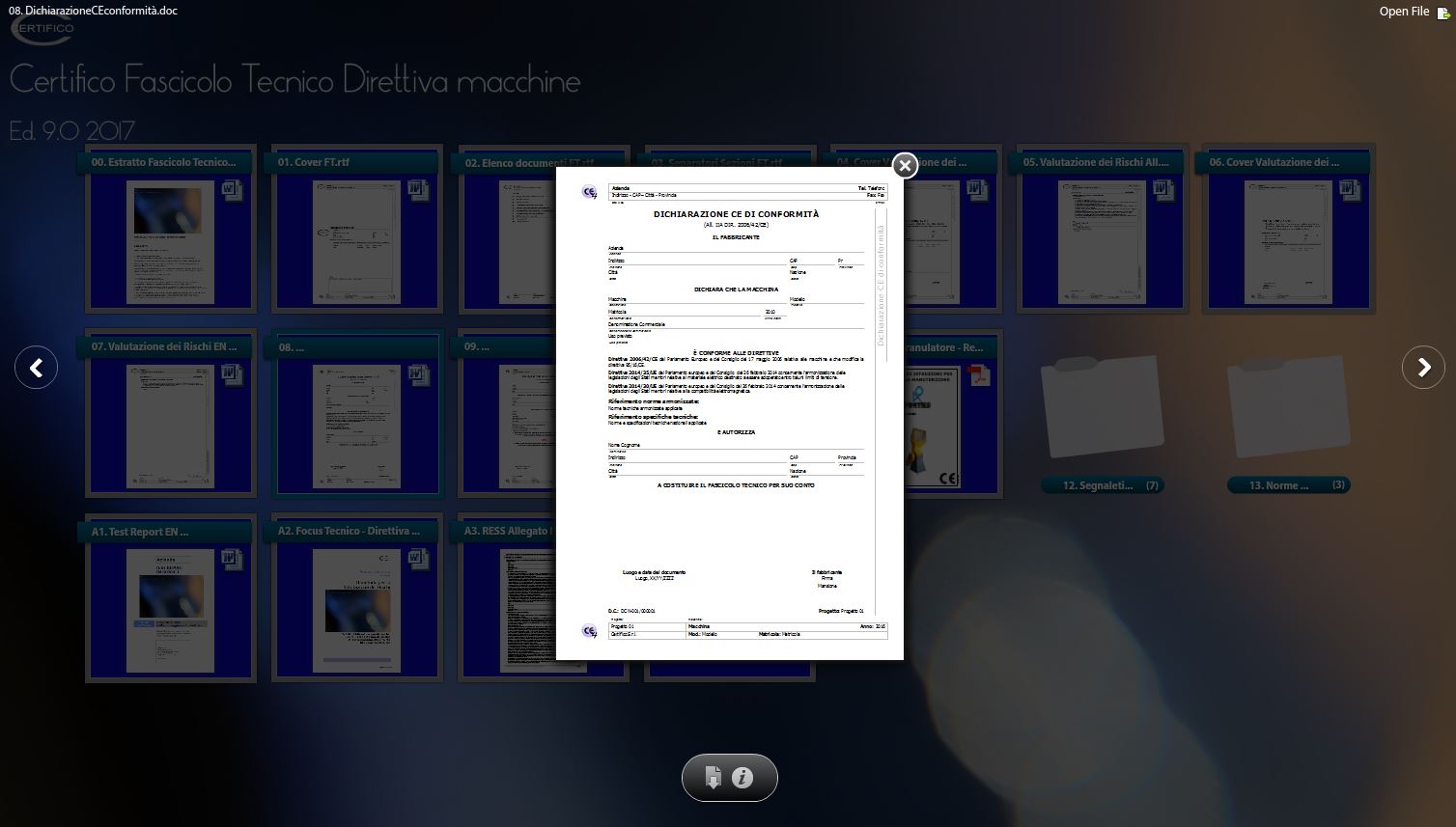Click the 12. Segnaleti... (7) label
Image resolution: width=1456 pixels, height=827 pixels.
(x=1102, y=485)
